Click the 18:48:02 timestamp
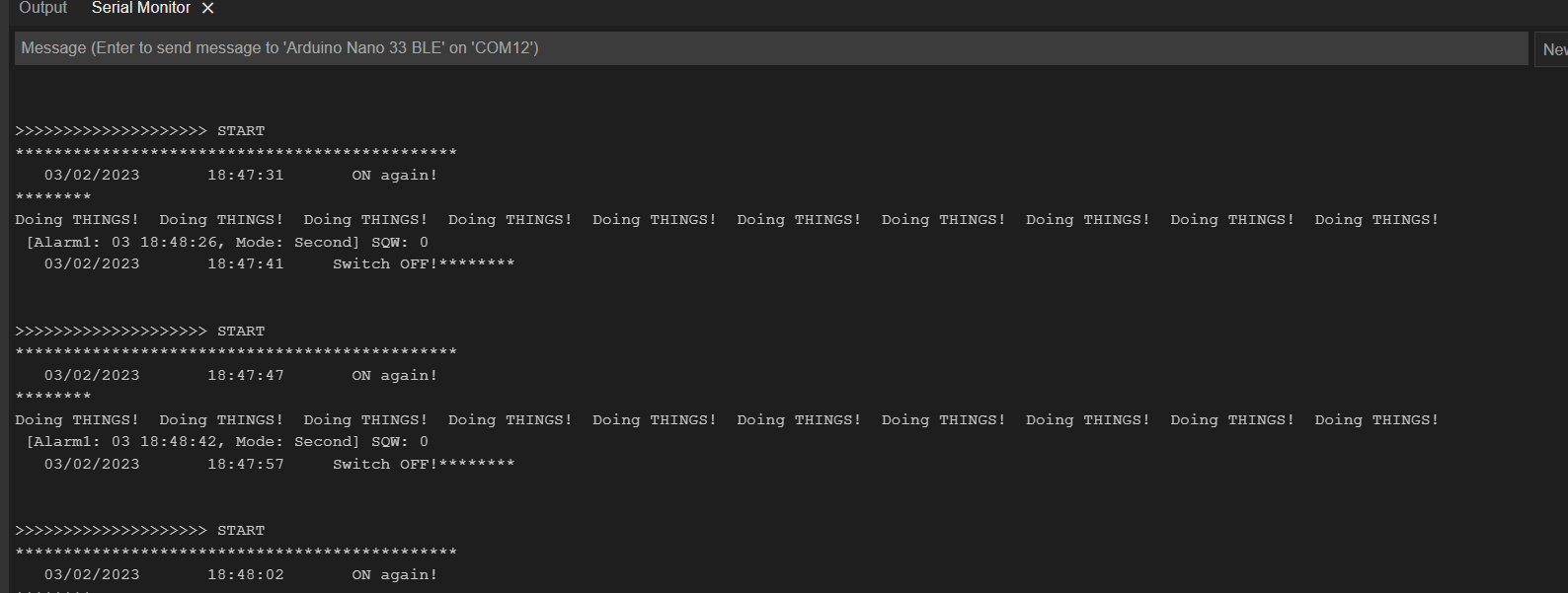This screenshot has height=593, width=1568. [245, 575]
